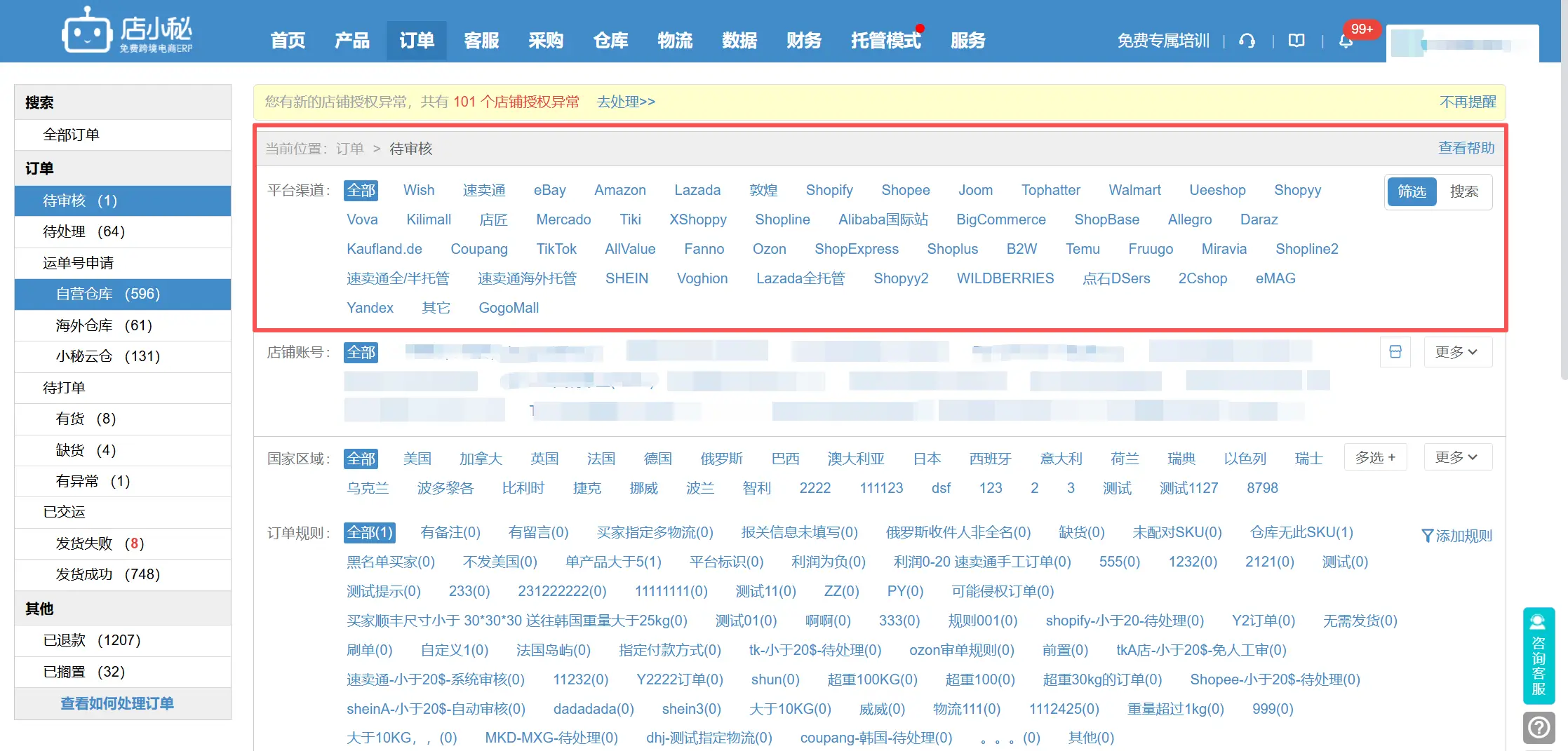Open the user manual book icon

(x=1296, y=41)
